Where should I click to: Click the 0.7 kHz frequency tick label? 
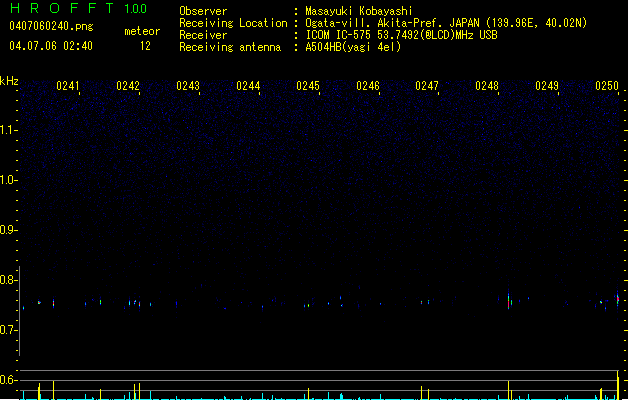point(8,330)
